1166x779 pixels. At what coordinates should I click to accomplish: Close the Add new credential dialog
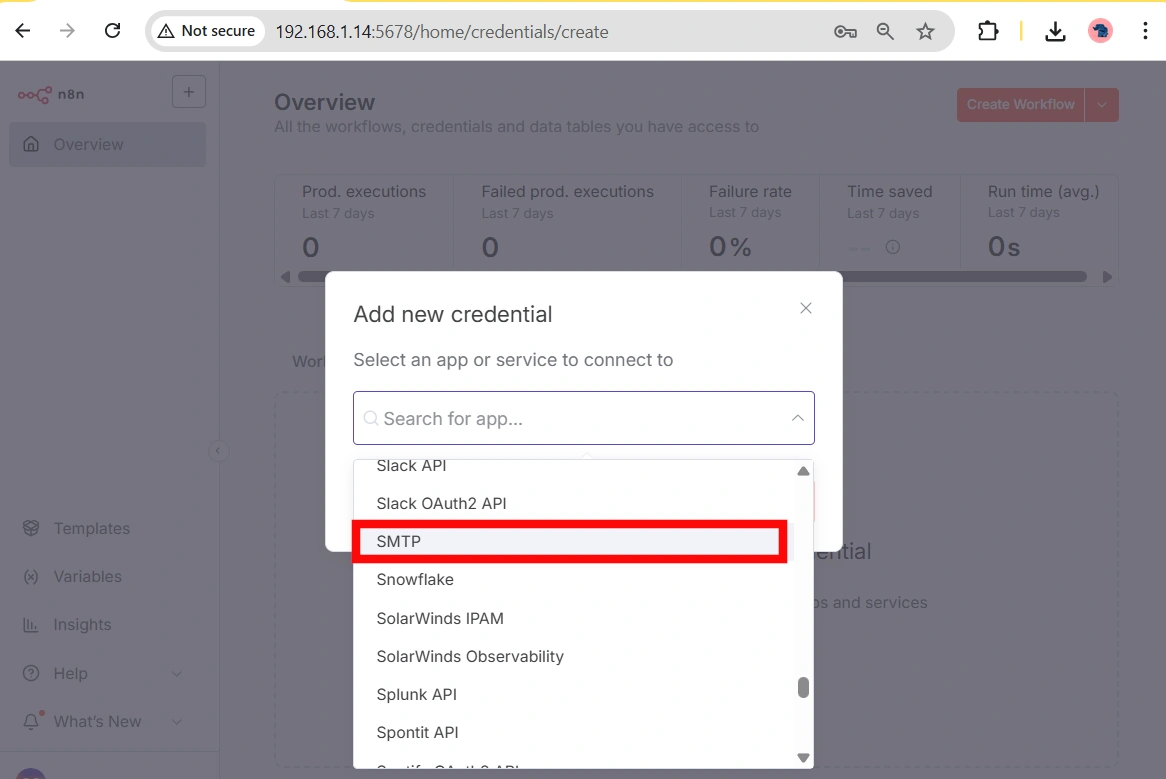(806, 308)
